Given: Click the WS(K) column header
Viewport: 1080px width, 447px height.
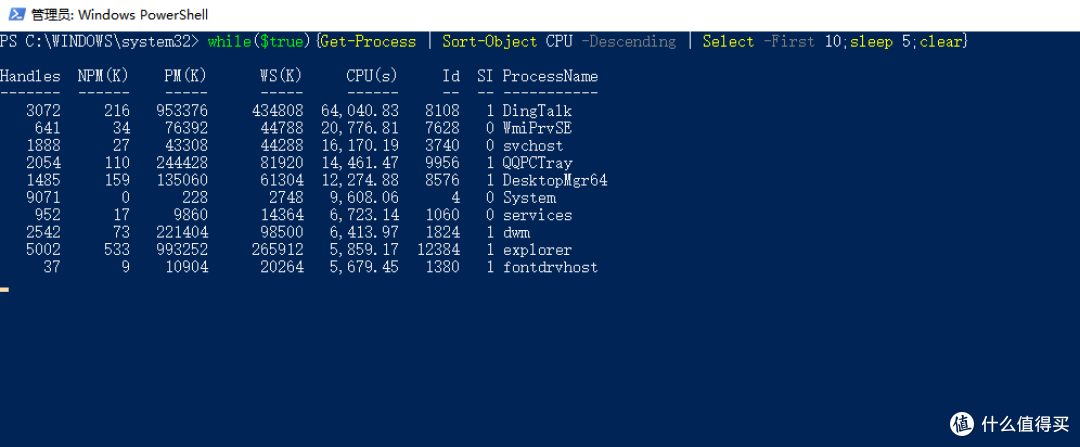Looking at the screenshot, I should (282, 76).
